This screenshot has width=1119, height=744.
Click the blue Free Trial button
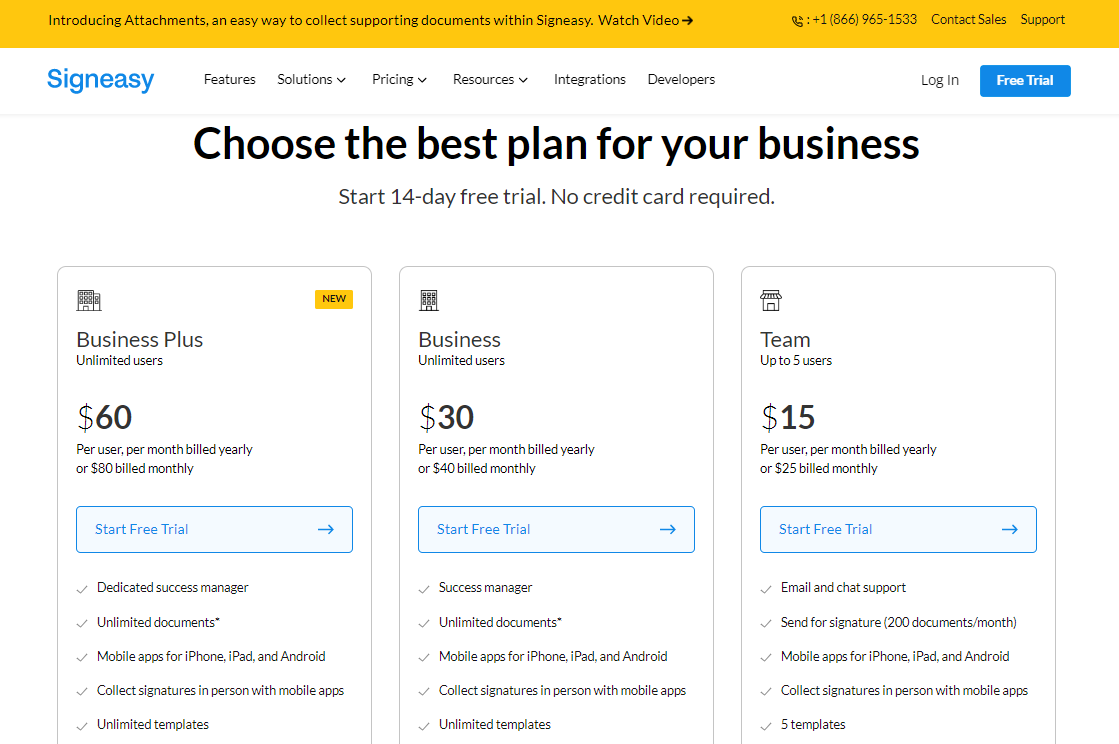click(1025, 81)
